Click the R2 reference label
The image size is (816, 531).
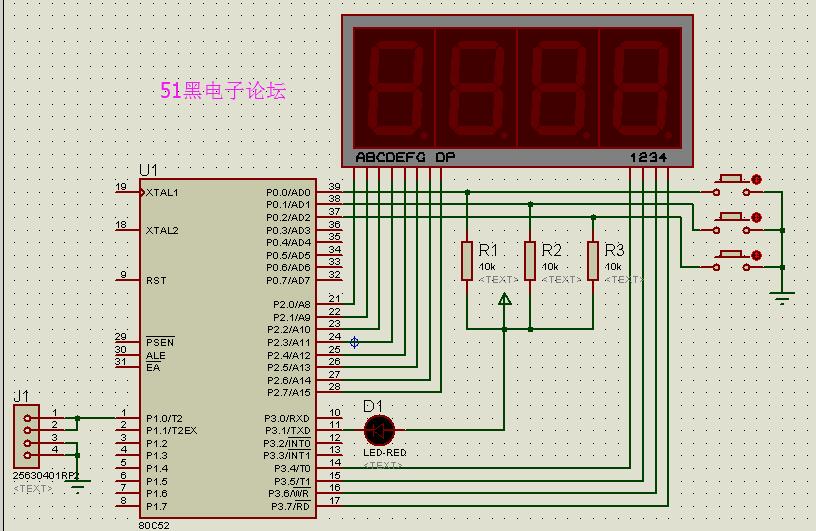(552, 250)
